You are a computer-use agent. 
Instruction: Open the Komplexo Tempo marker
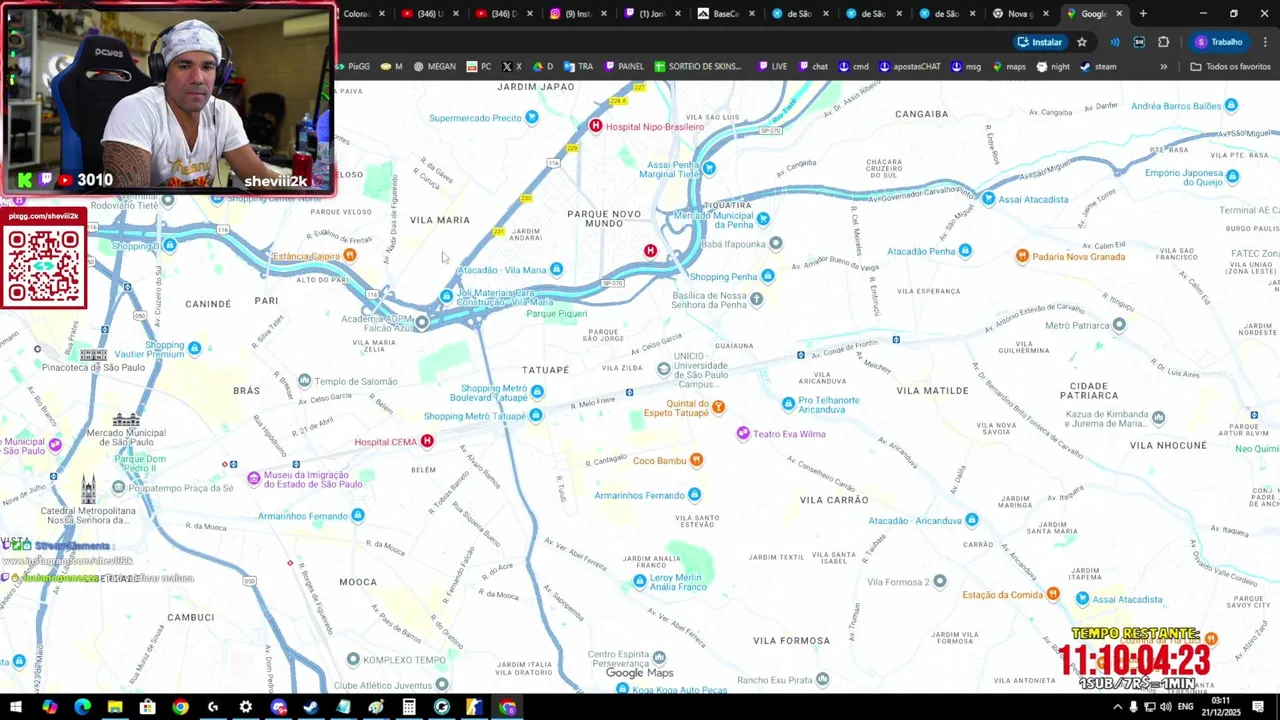coord(353,659)
